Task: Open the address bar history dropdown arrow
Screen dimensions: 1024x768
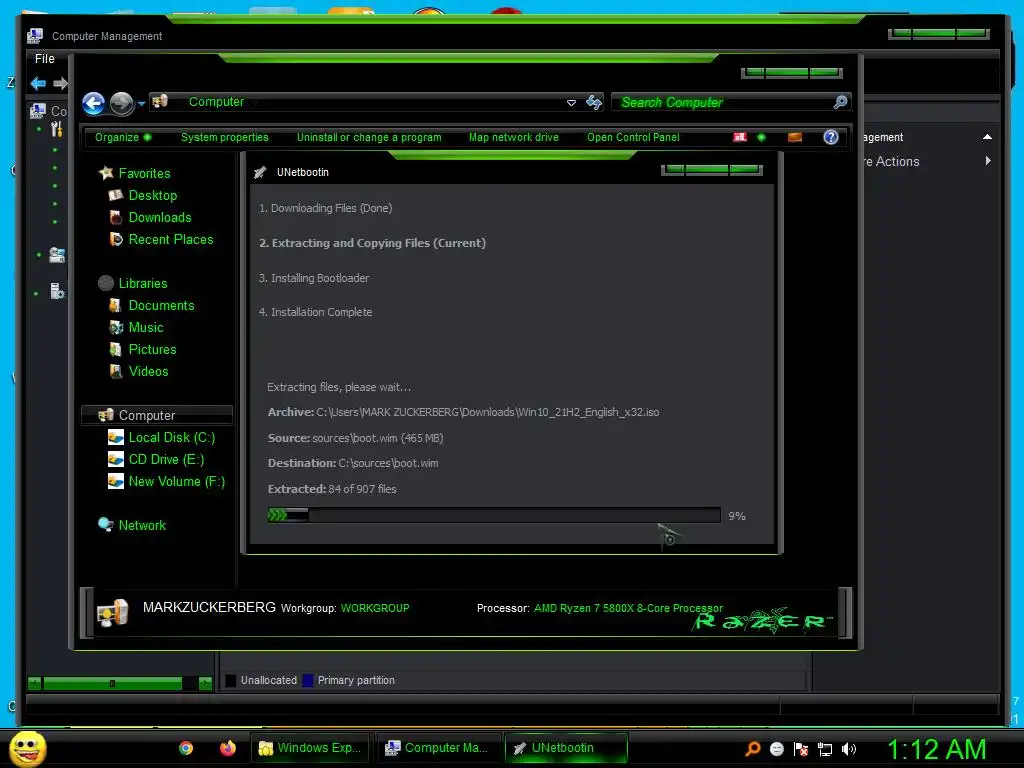Action: 571,103
